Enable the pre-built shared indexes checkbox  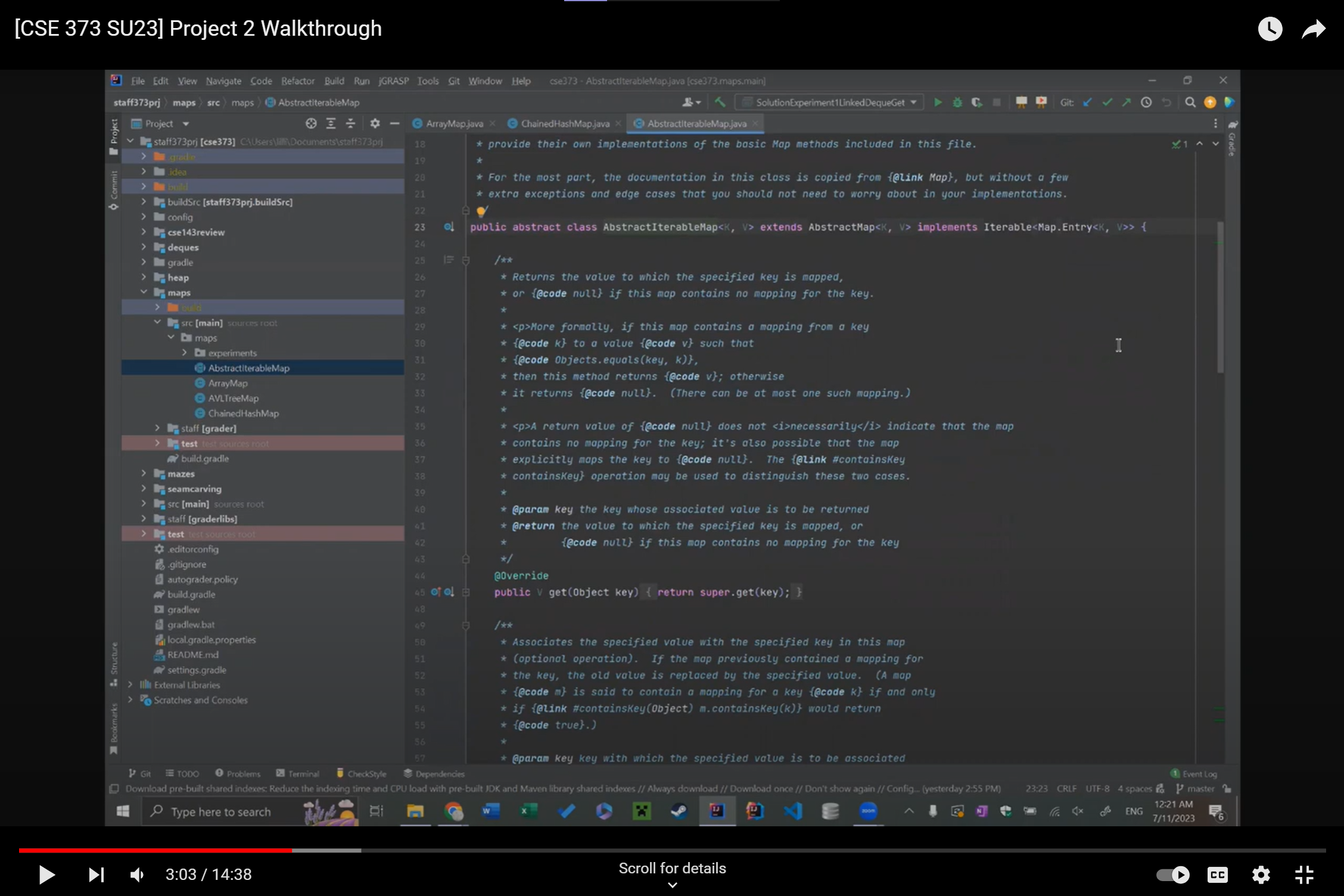[113, 789]
